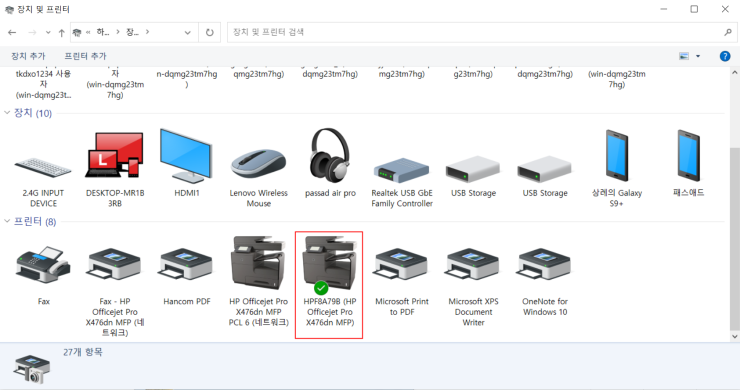Select the Lenovo Wireless Mouse device

(x=258, y=164)
